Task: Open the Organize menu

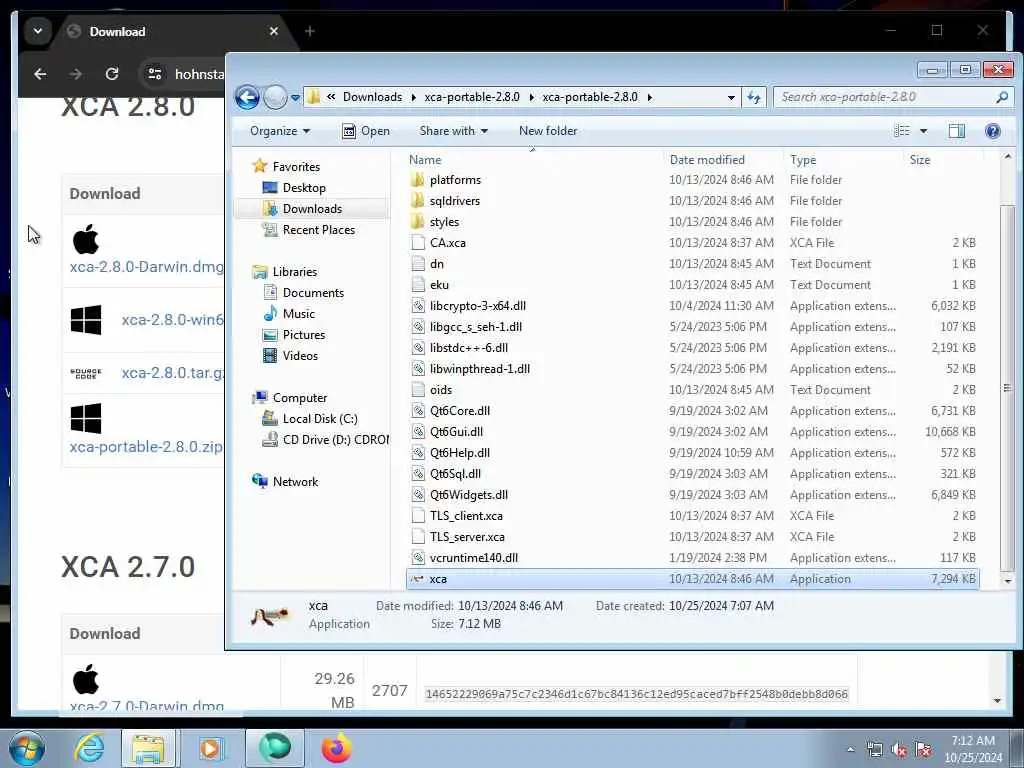Action: (280, 131)
